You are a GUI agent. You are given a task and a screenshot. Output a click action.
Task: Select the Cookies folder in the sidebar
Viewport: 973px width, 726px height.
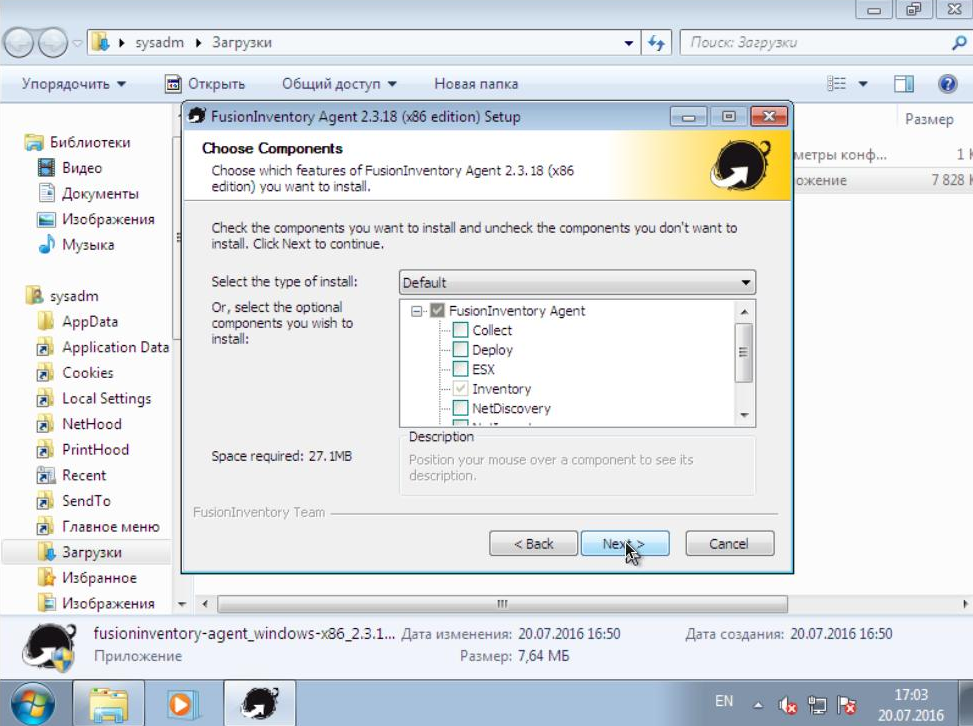tap(74, 373)
